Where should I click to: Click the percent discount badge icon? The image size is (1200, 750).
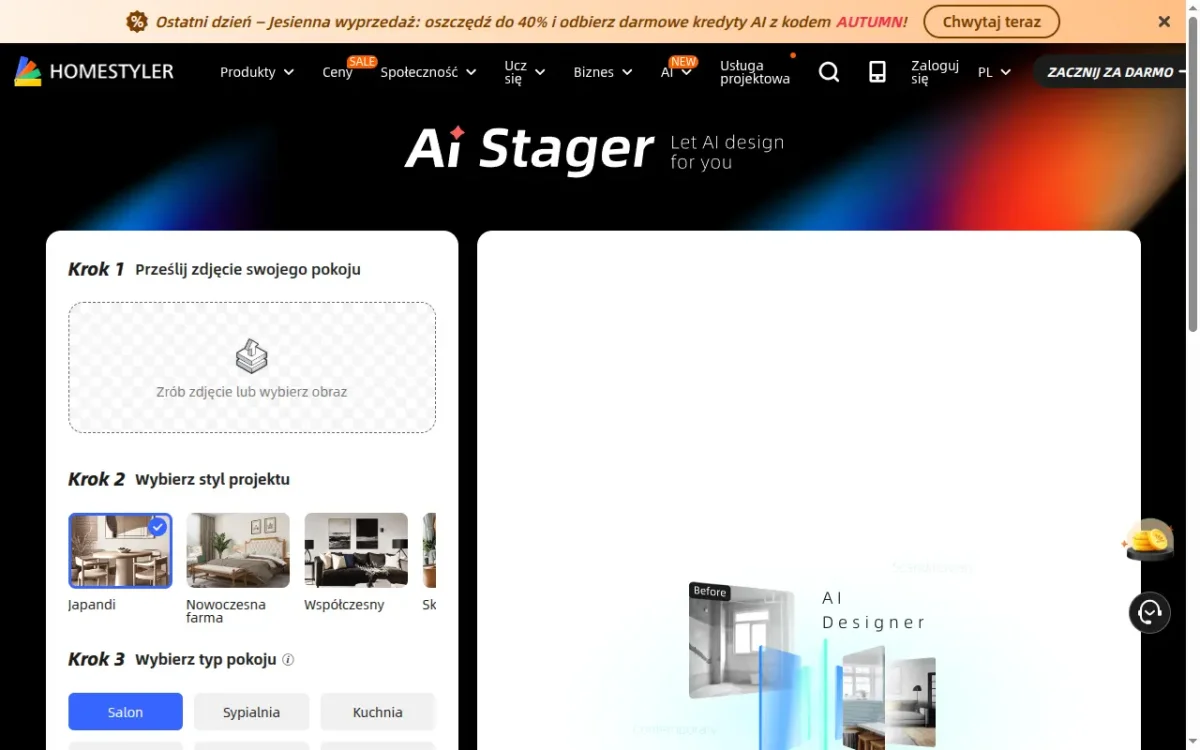tap(137, 21)
